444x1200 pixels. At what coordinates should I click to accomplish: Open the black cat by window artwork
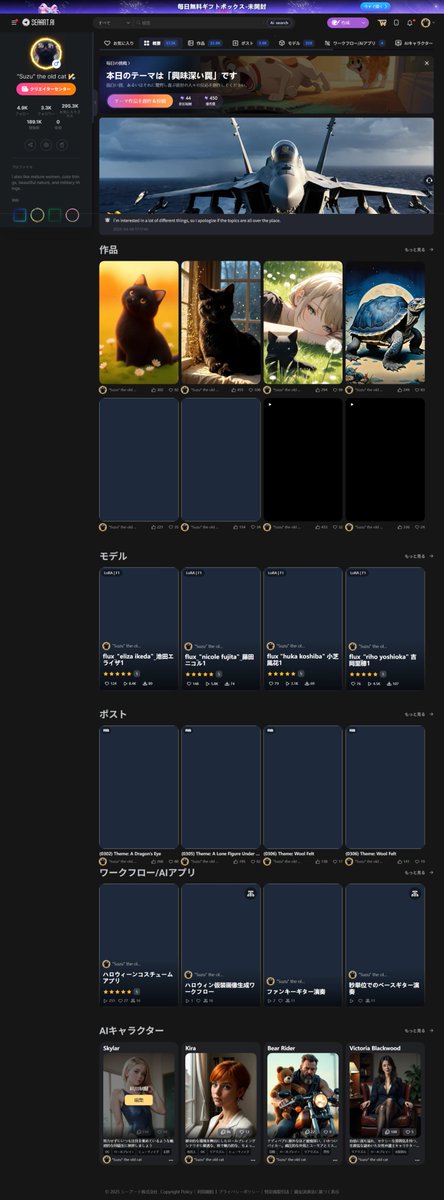[x=221, y=322]
